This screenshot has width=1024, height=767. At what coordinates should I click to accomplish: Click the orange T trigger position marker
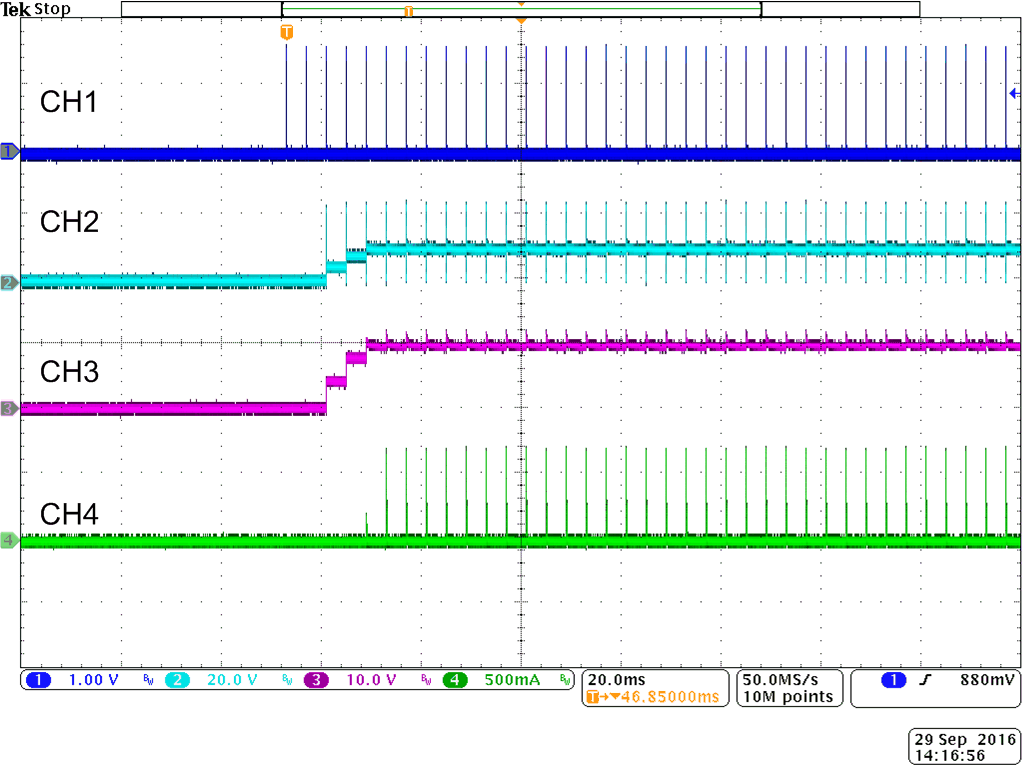click(287, 31)
